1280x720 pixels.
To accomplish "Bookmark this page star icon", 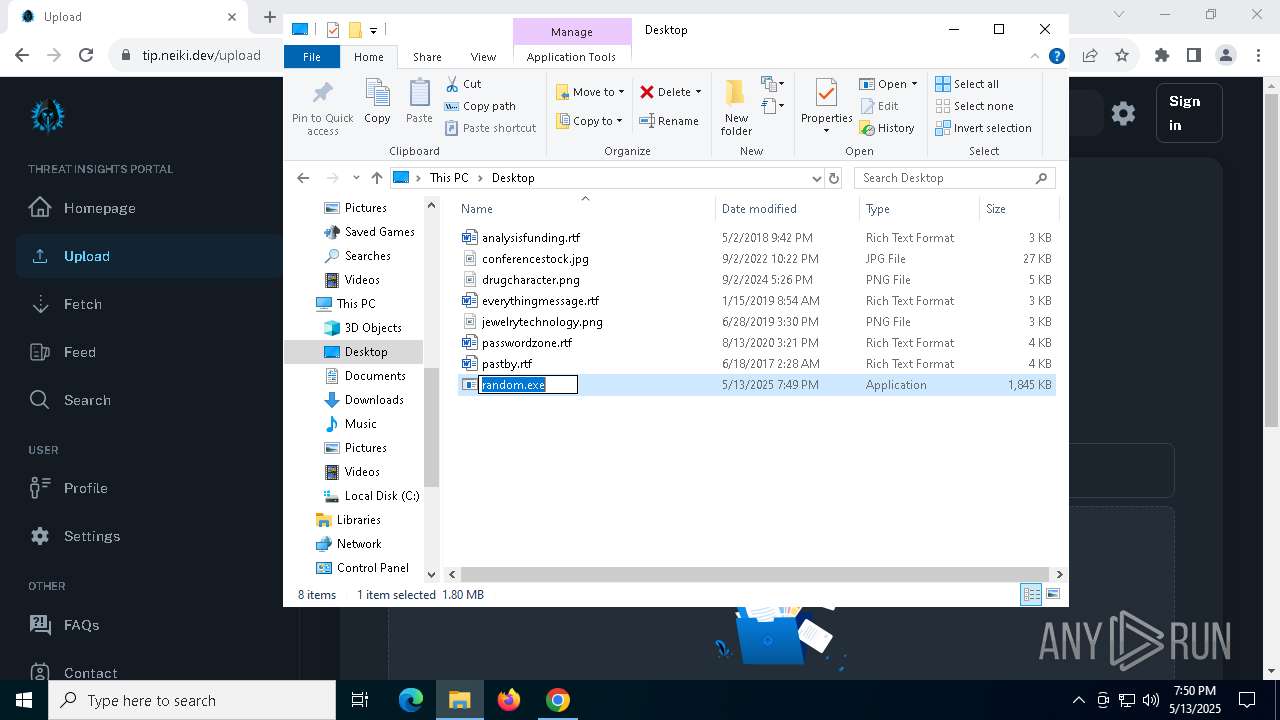I will 1122,56.
